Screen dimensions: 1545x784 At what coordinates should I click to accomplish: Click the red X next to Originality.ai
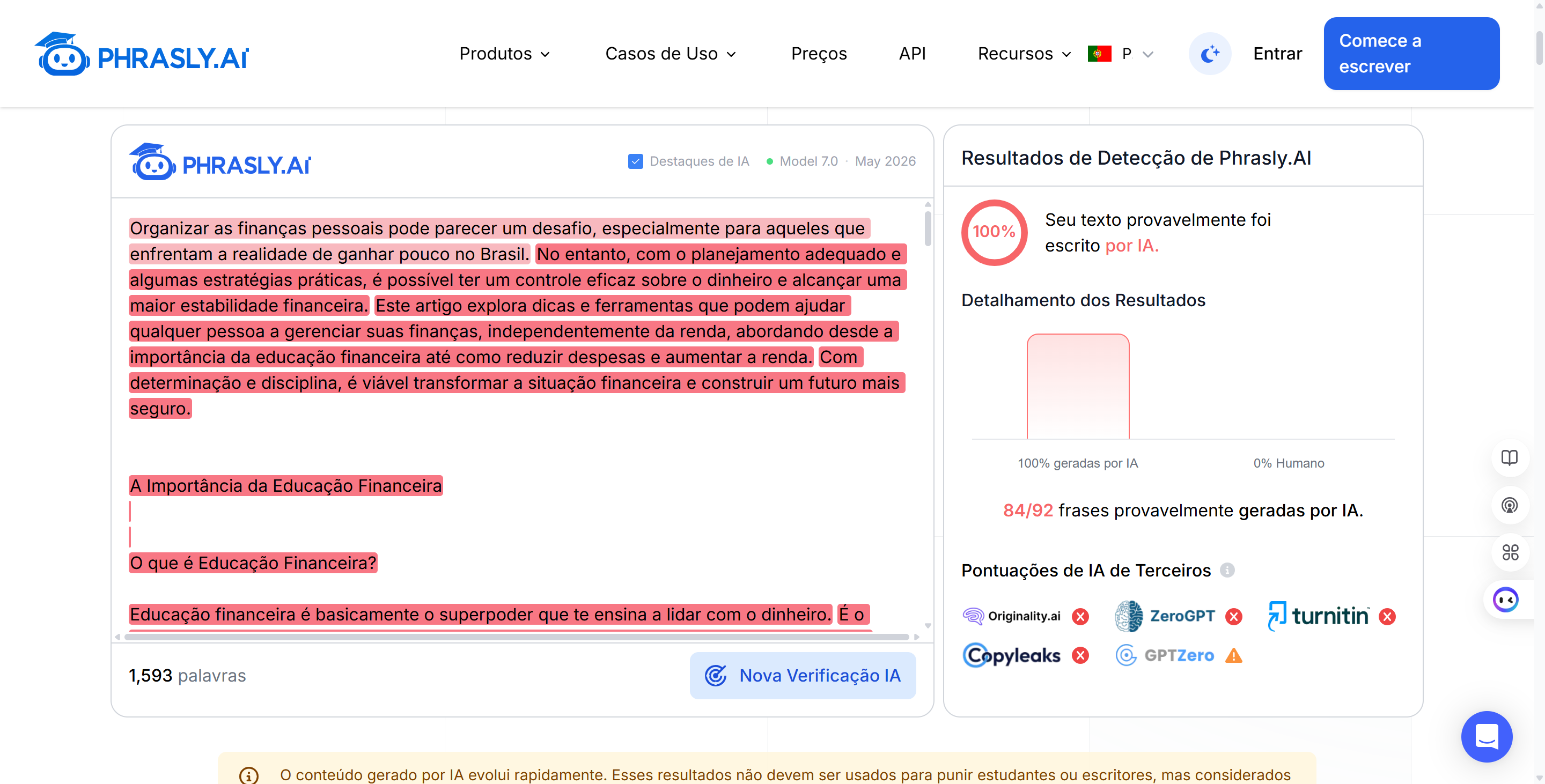(1080, 617)
